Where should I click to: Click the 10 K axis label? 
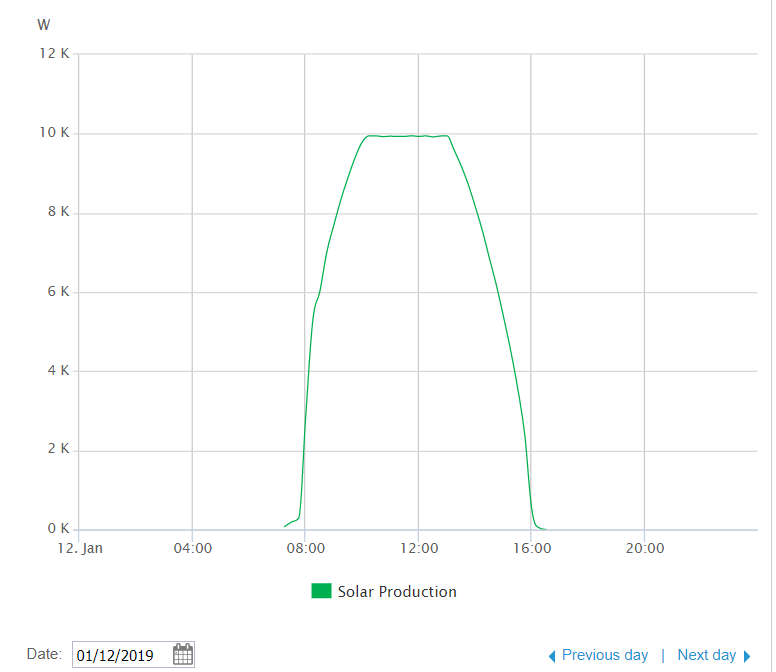tap(54, 133)
